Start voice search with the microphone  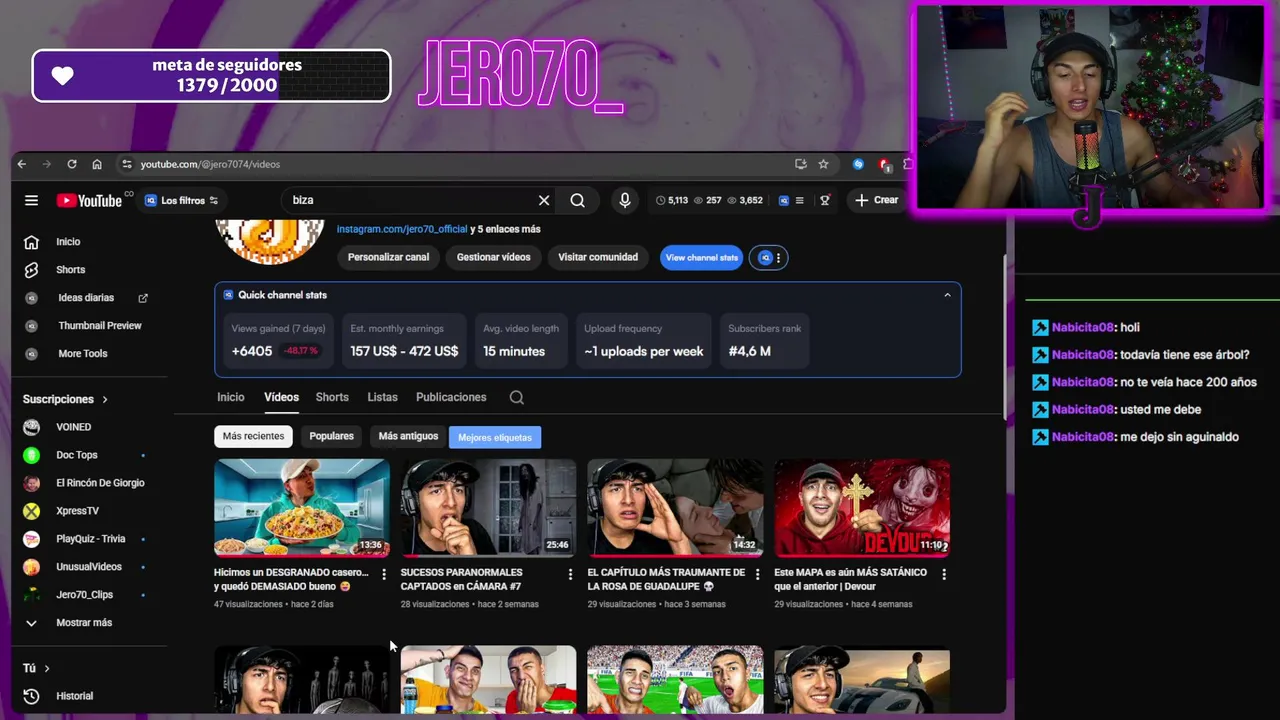point(625,200)
